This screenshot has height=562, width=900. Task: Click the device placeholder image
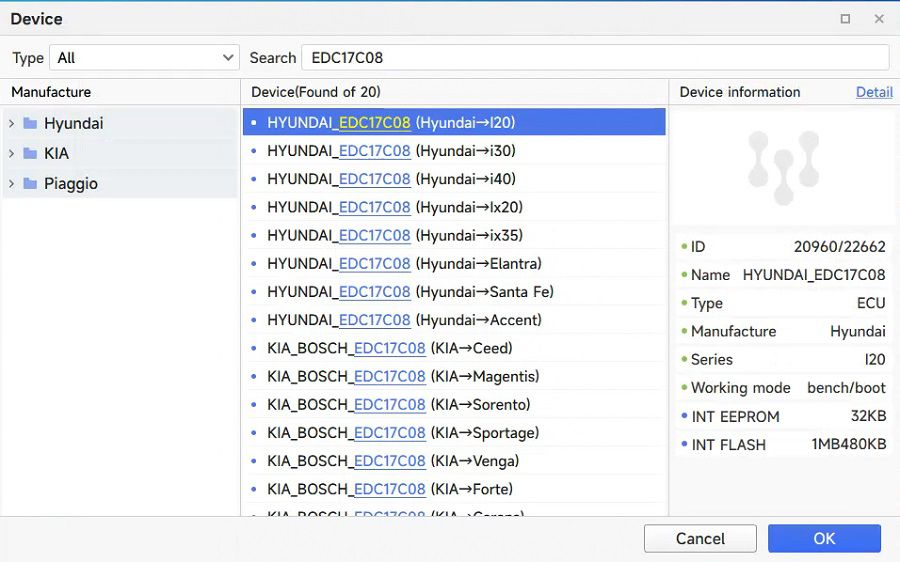[784, 166]
